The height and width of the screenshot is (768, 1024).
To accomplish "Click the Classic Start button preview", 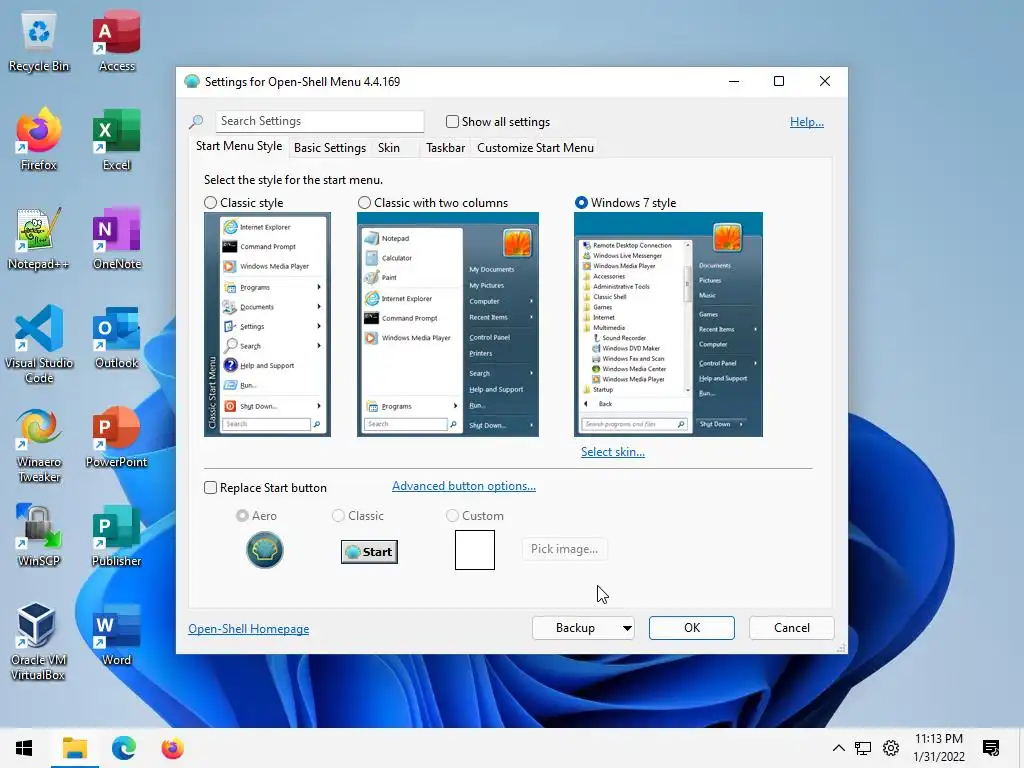I will (370, 552).
